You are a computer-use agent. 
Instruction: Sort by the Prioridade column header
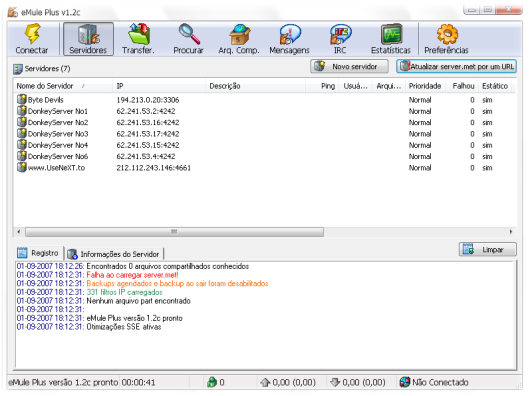(425, 86)
